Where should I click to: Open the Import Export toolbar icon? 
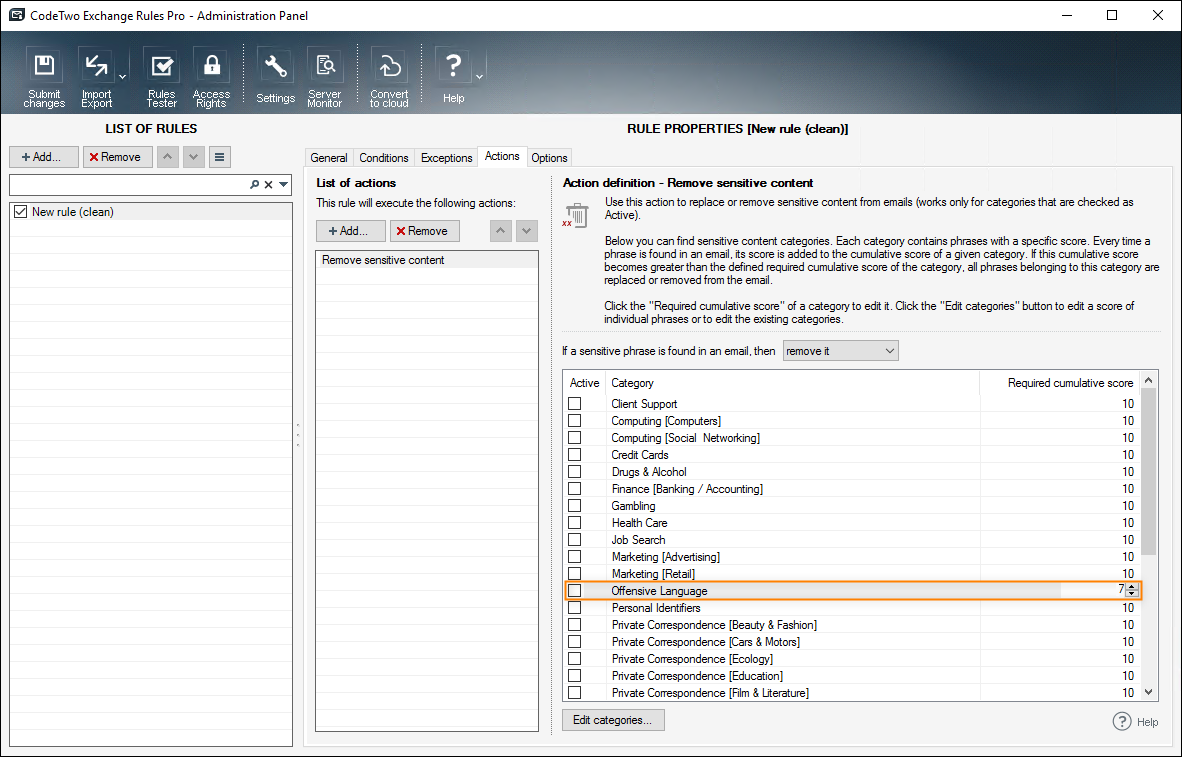(96, 77)
